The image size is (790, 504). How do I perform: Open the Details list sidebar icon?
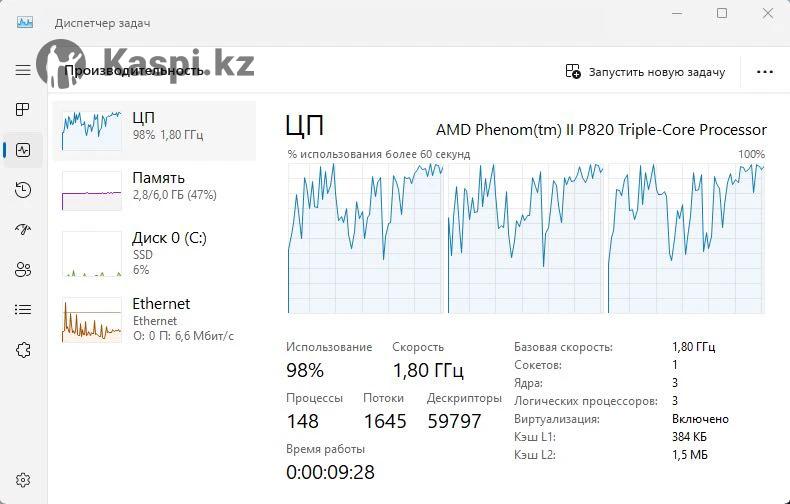click(23, 310)
